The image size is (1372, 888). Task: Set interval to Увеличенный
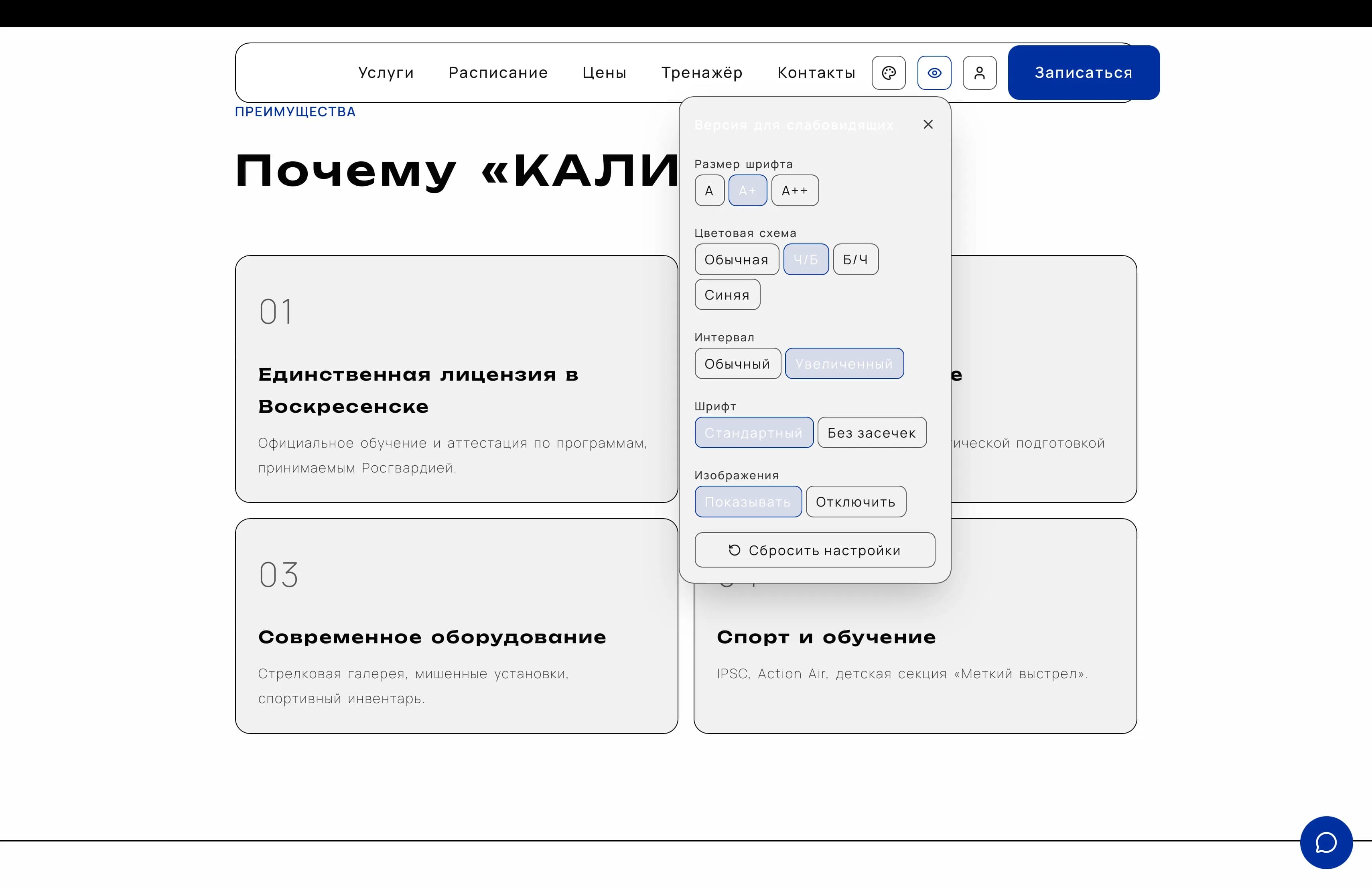click(844, 364)
